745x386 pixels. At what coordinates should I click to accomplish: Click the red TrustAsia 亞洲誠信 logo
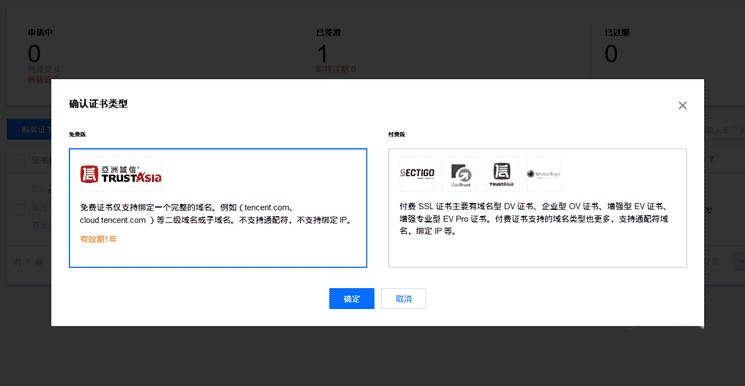tap(121, 174)
